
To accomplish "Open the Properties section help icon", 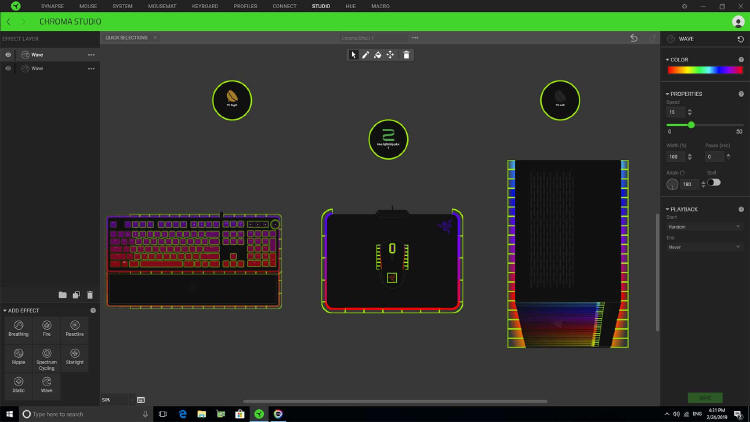I will 741,94.
